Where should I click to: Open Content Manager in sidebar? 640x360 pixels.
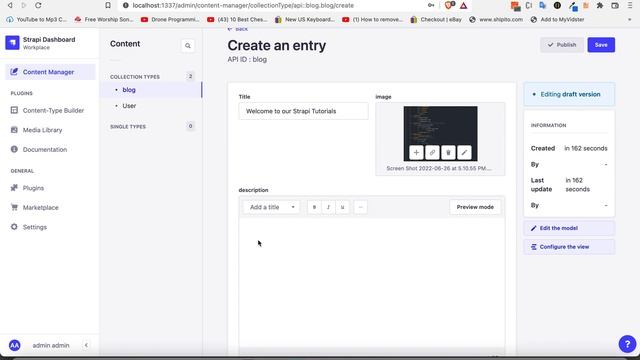pyautogui.click(x=50, y=72)
